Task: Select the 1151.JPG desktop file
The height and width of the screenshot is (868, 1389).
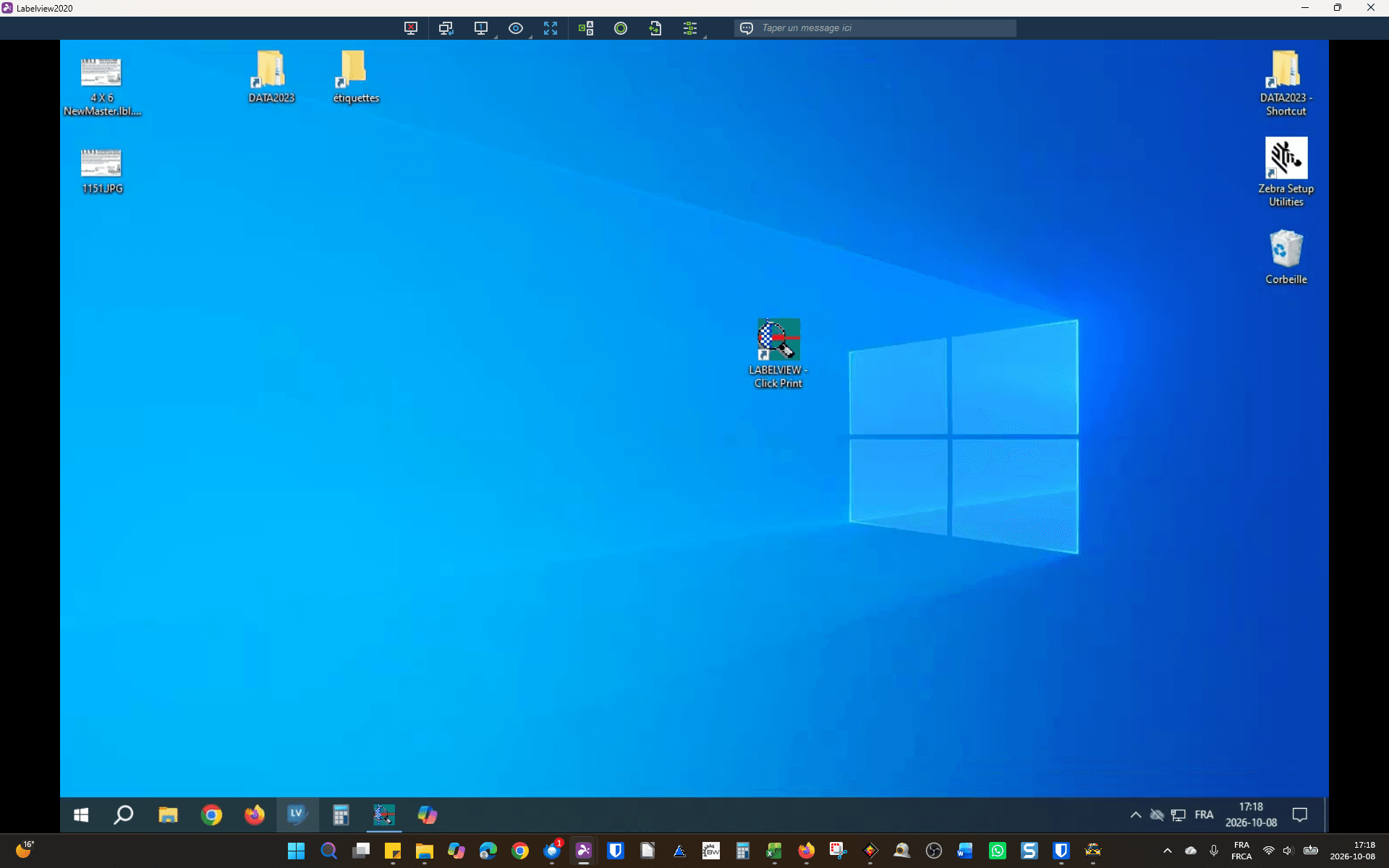Action: click(101, 171)
